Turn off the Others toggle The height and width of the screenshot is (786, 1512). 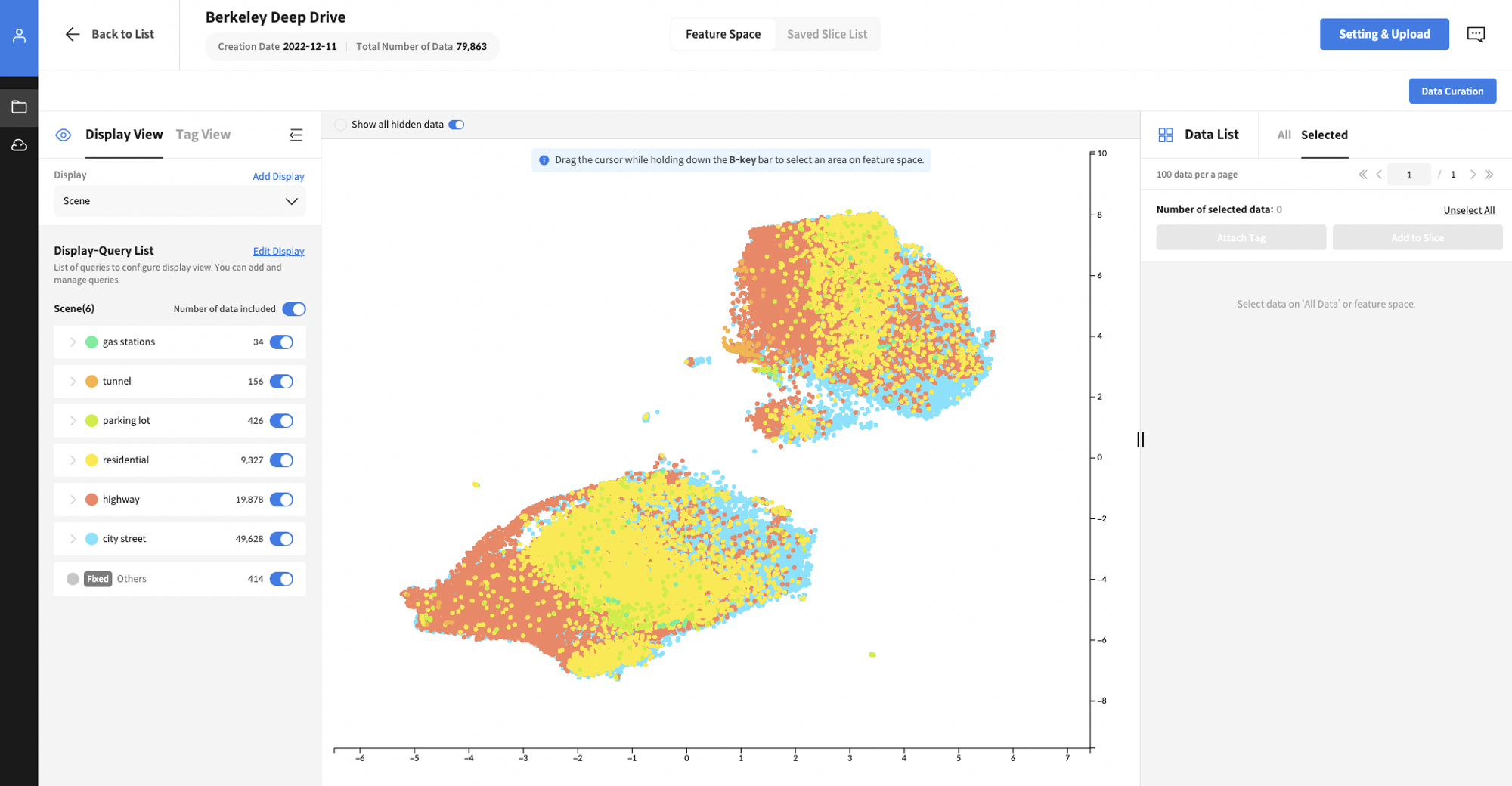tap(281, 579)
